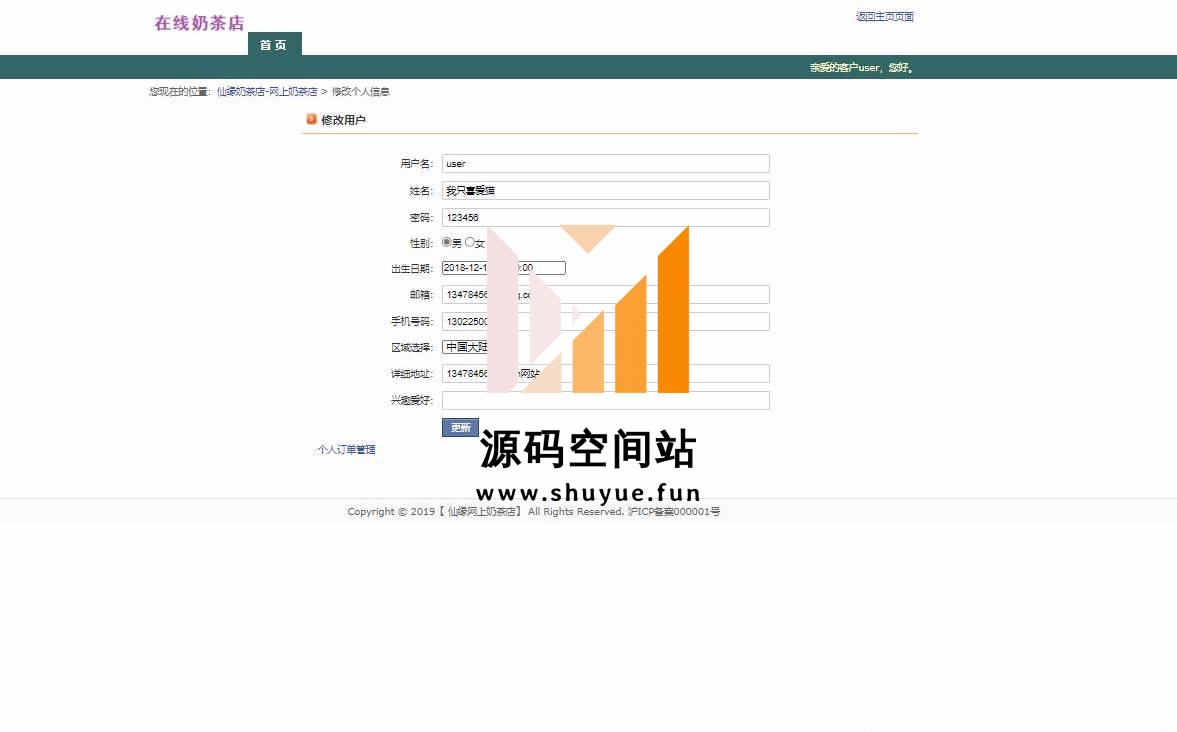Click the 返回主页页面 link
Image resolution: width=1177 pixels, height=732 pixels.
click(884, 17)
